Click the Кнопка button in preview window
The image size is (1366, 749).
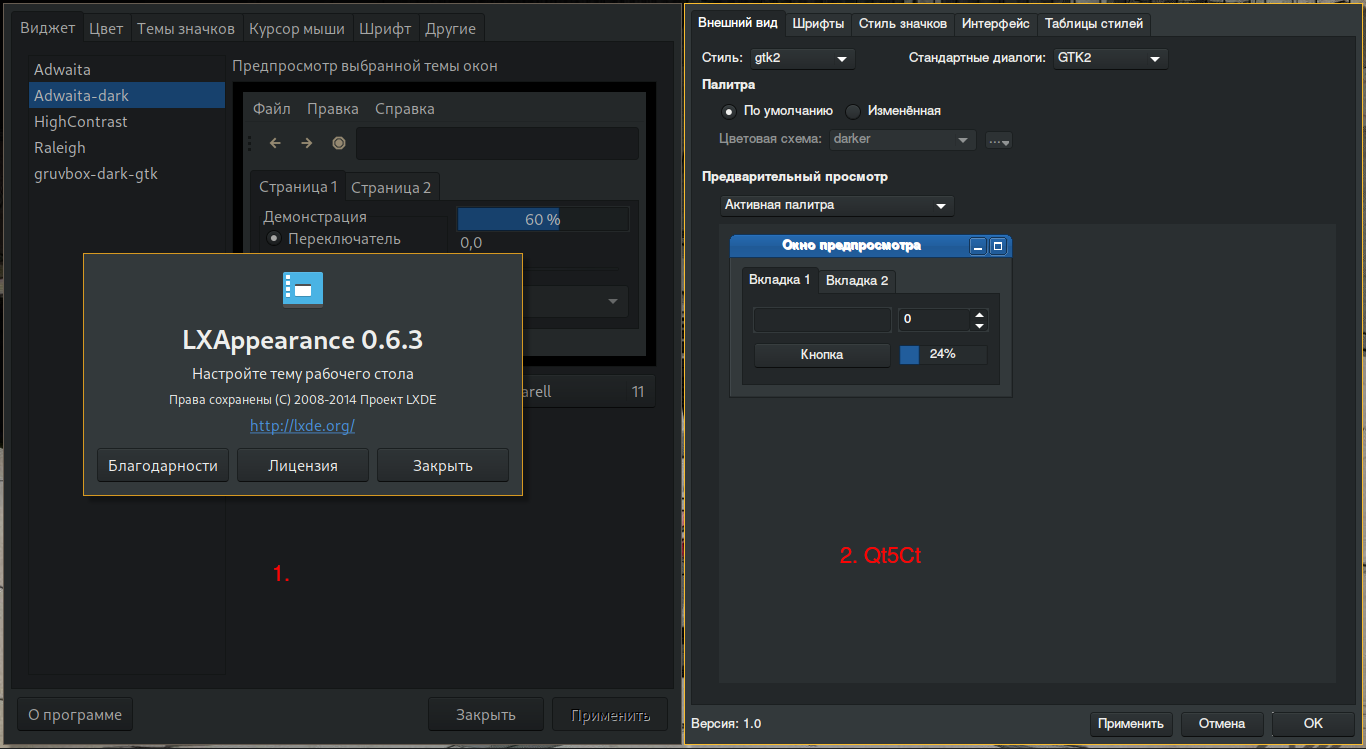pyautogui.click(x=822, y=355)
